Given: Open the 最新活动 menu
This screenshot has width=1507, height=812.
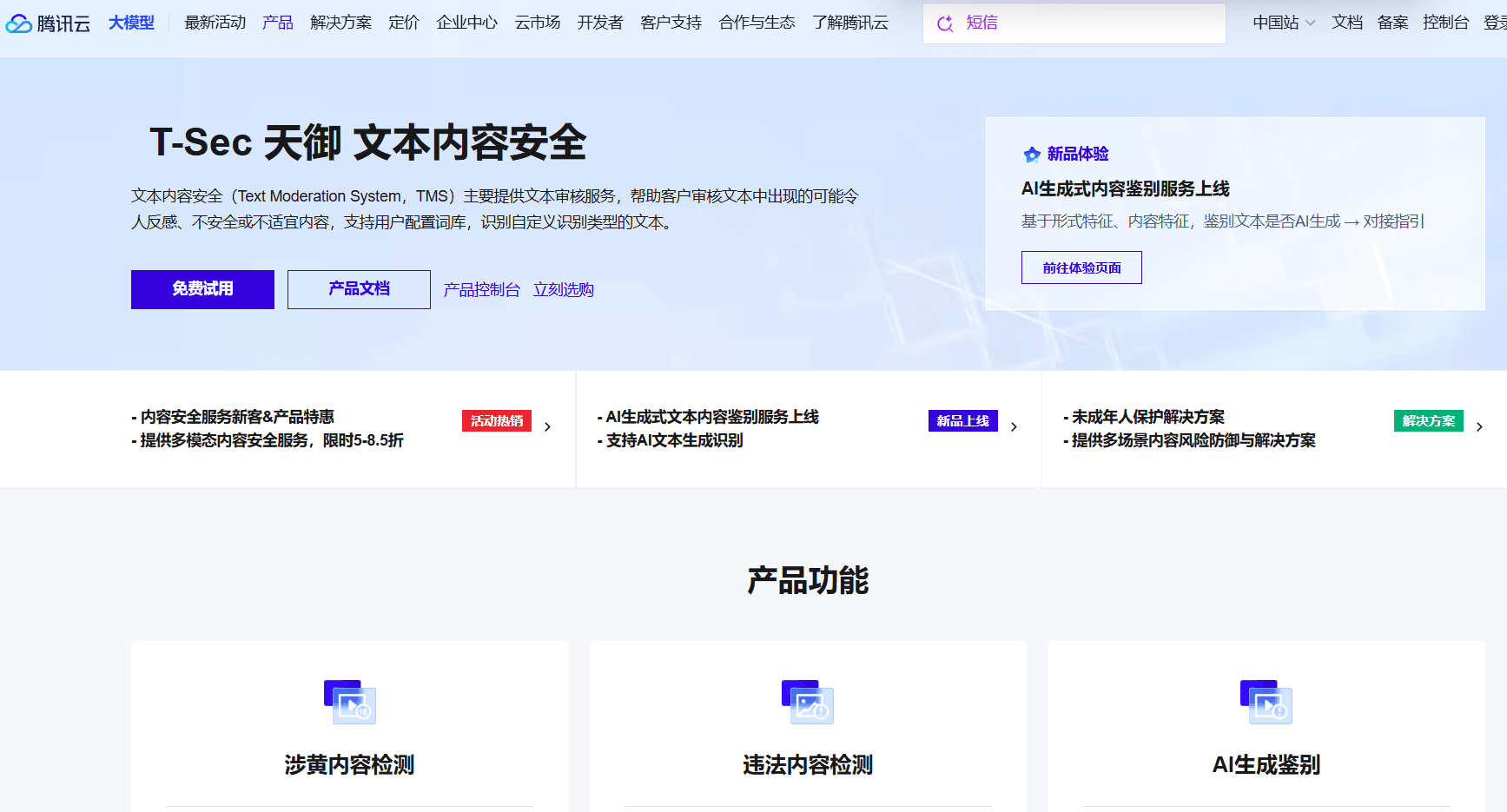Looking at the screenshot, I should pyautogui.click(x=215, y=23).
